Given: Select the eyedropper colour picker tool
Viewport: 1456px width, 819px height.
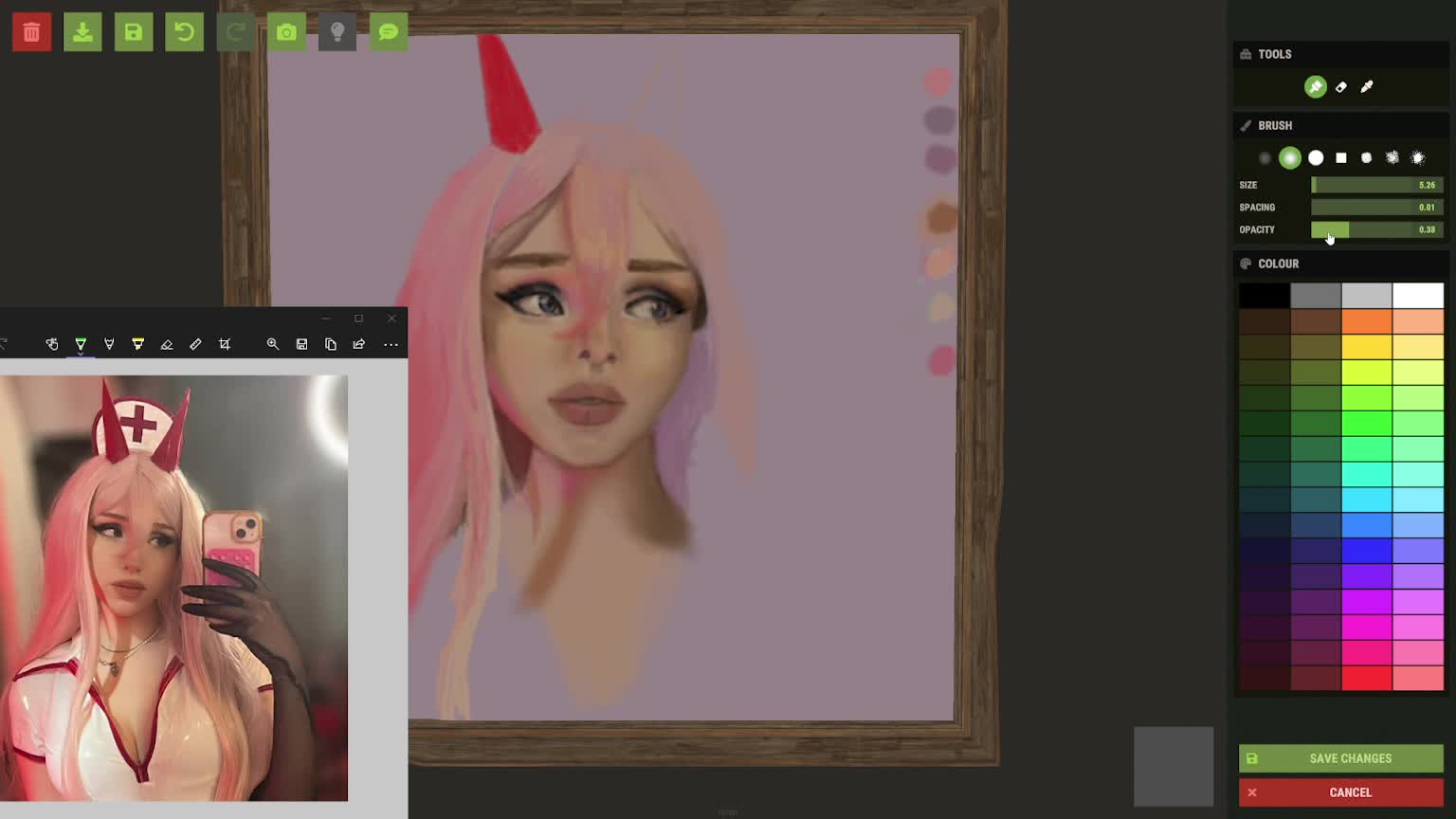Looking at the screenshot, I should [1367, 87].
